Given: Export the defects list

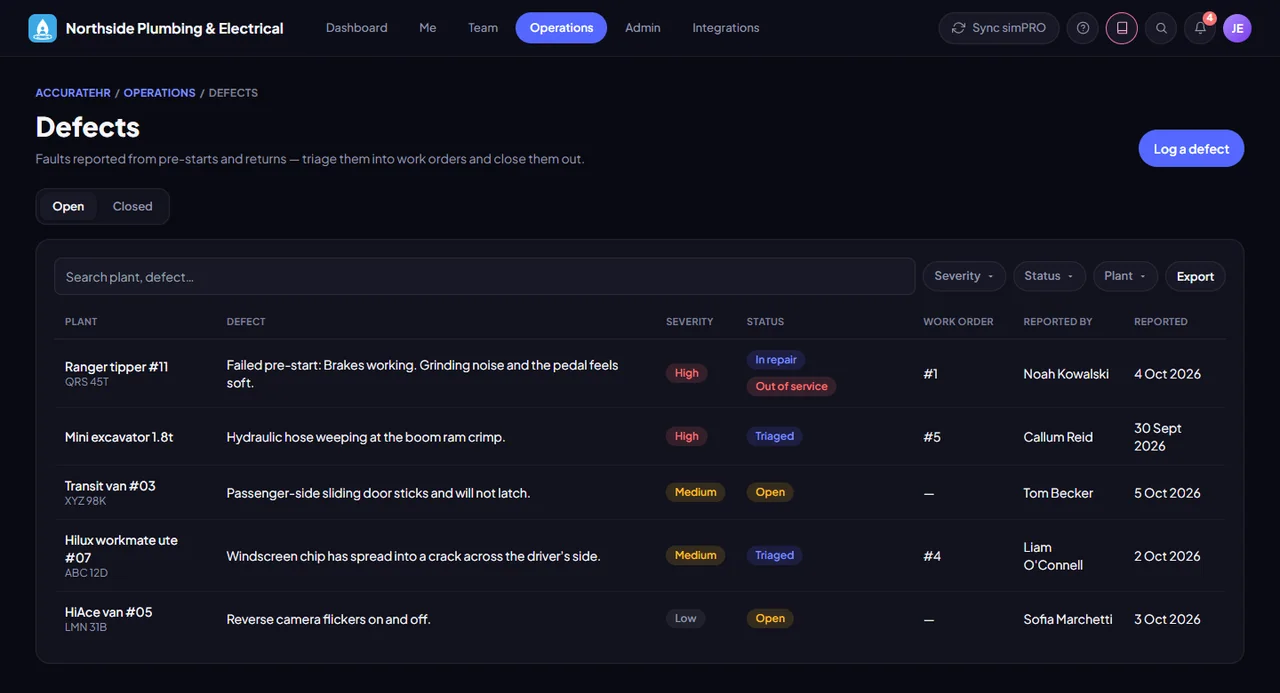Looking at the screenshot, I should [x=1195, y=276].
